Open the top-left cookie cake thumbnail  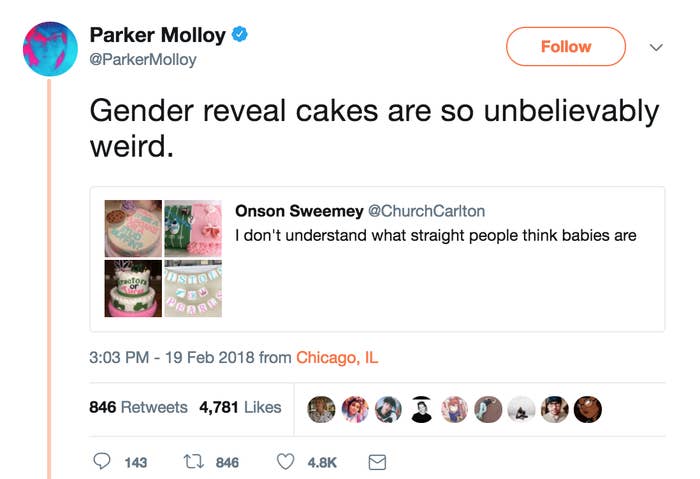(133, 229)
